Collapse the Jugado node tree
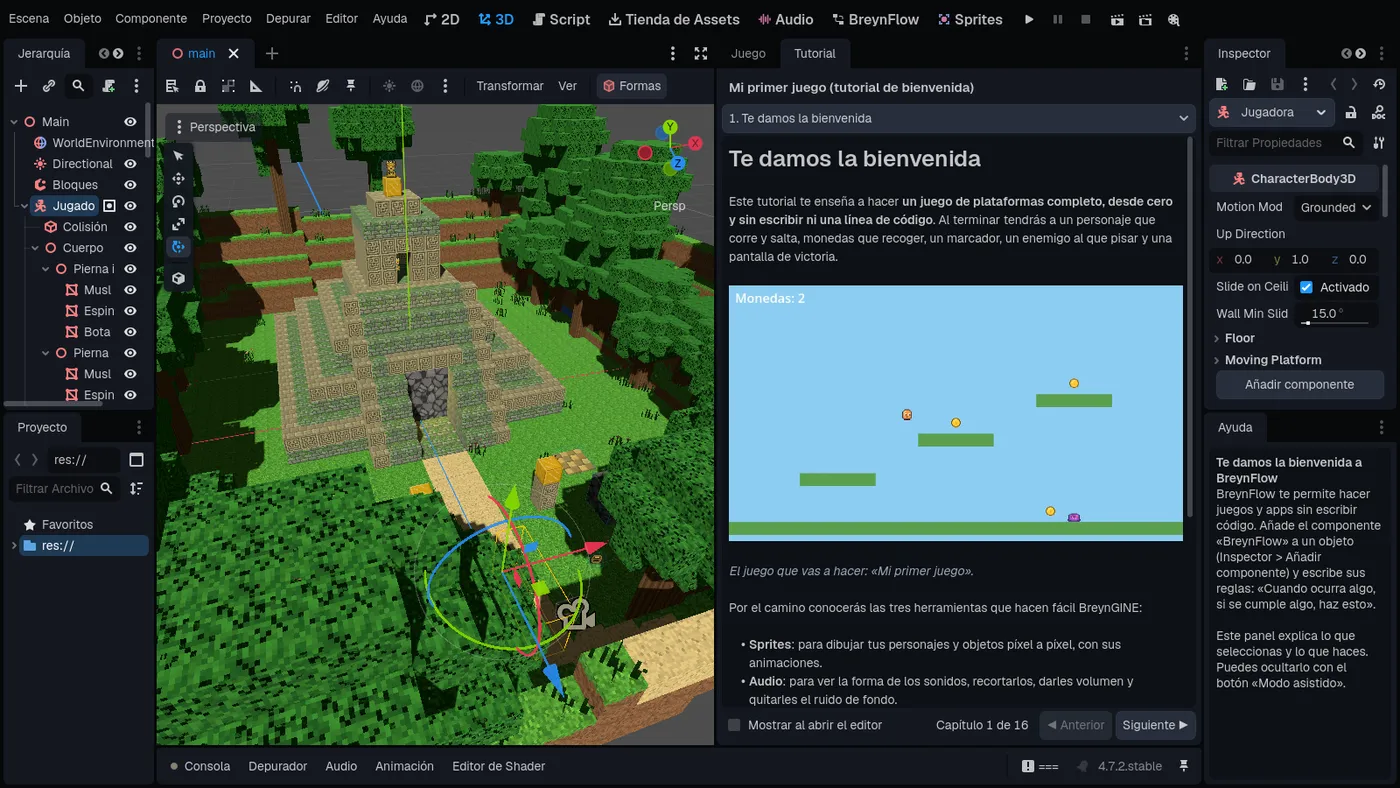The image size is (1400, 788). click(25, 206)
